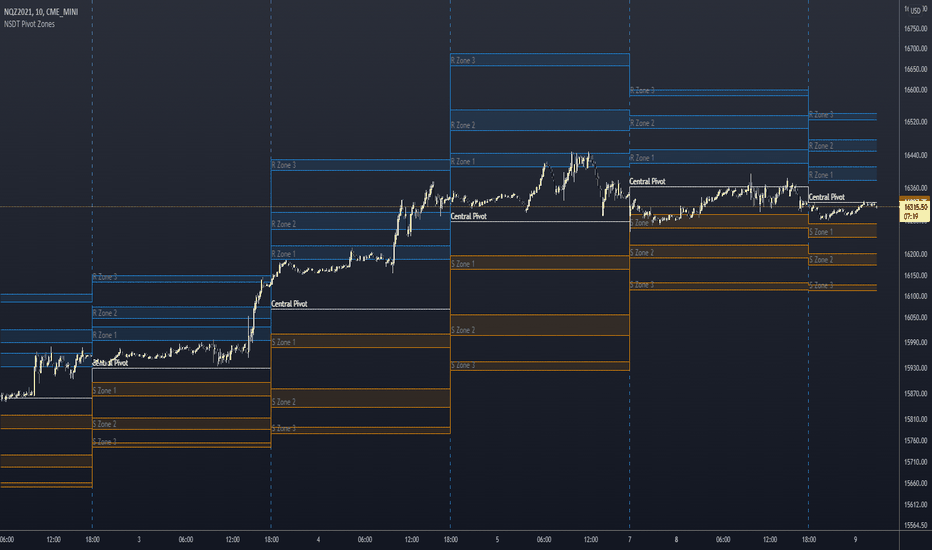Click the 16100.00 price scale label
This screenshot has width=932, height=550.
pos(915,296)
